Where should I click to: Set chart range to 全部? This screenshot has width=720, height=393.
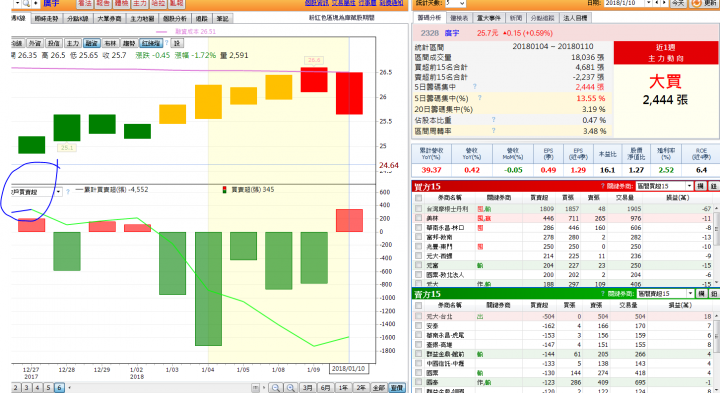(378, 388)
